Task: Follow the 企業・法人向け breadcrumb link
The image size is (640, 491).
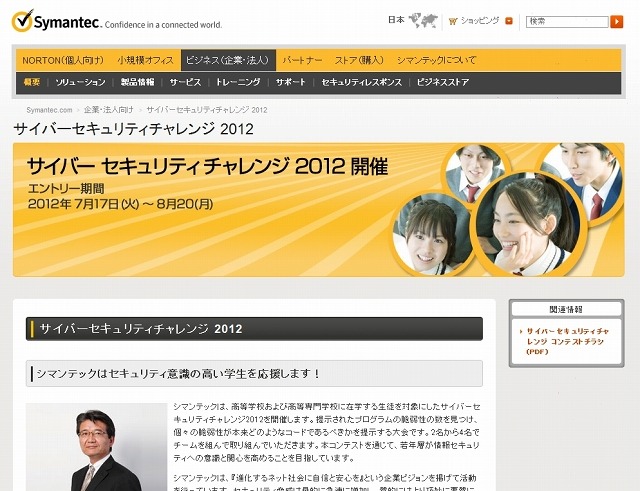Action: tap(109, 110)
